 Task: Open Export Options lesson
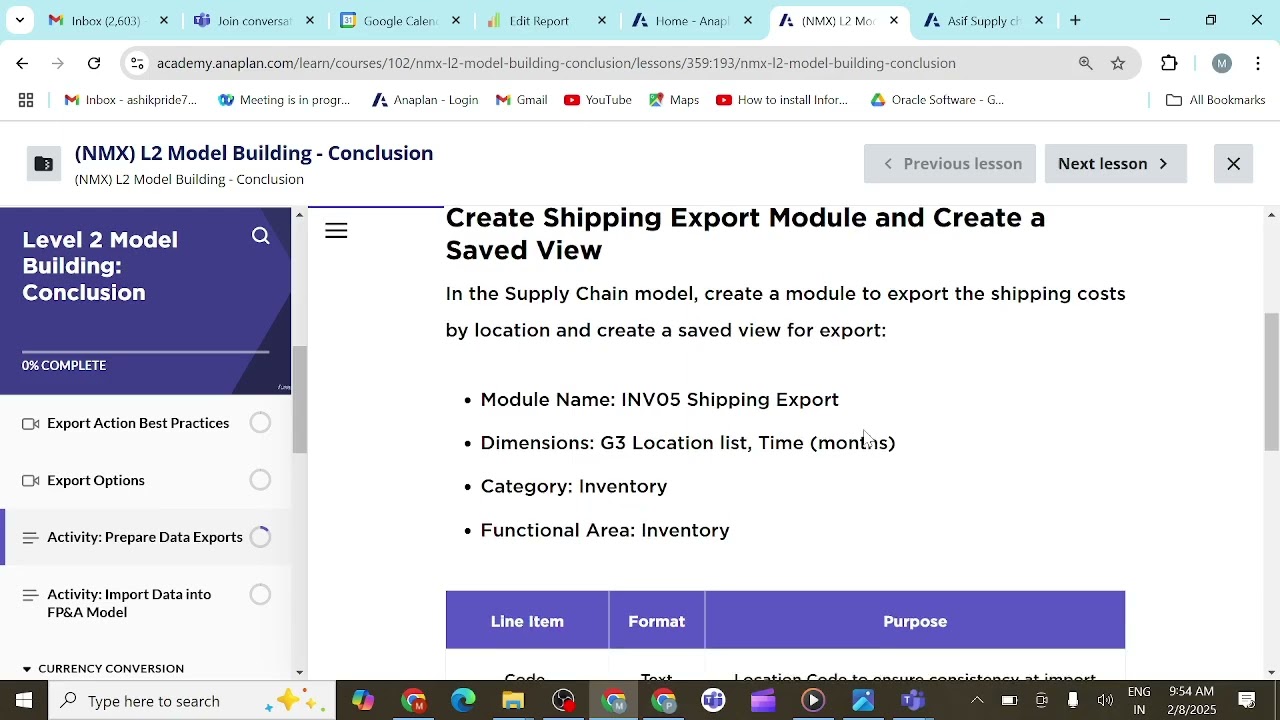(96, 480)
